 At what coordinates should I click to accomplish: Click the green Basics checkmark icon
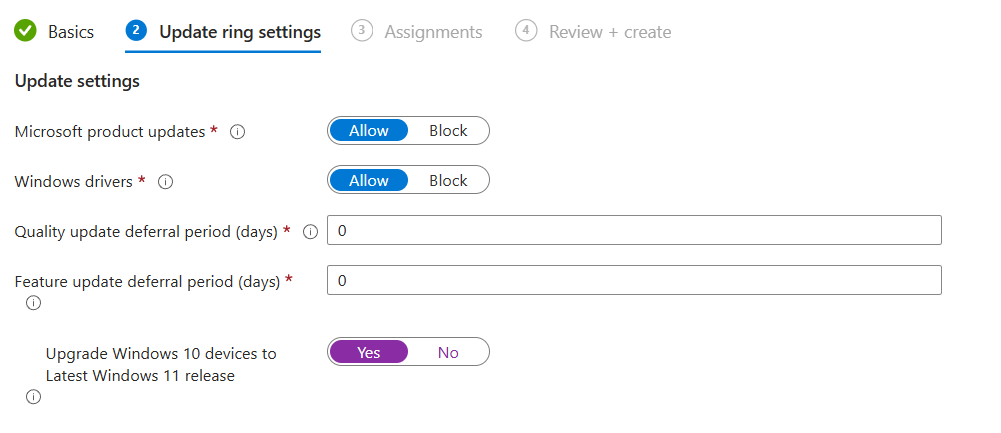coord(25,31)
